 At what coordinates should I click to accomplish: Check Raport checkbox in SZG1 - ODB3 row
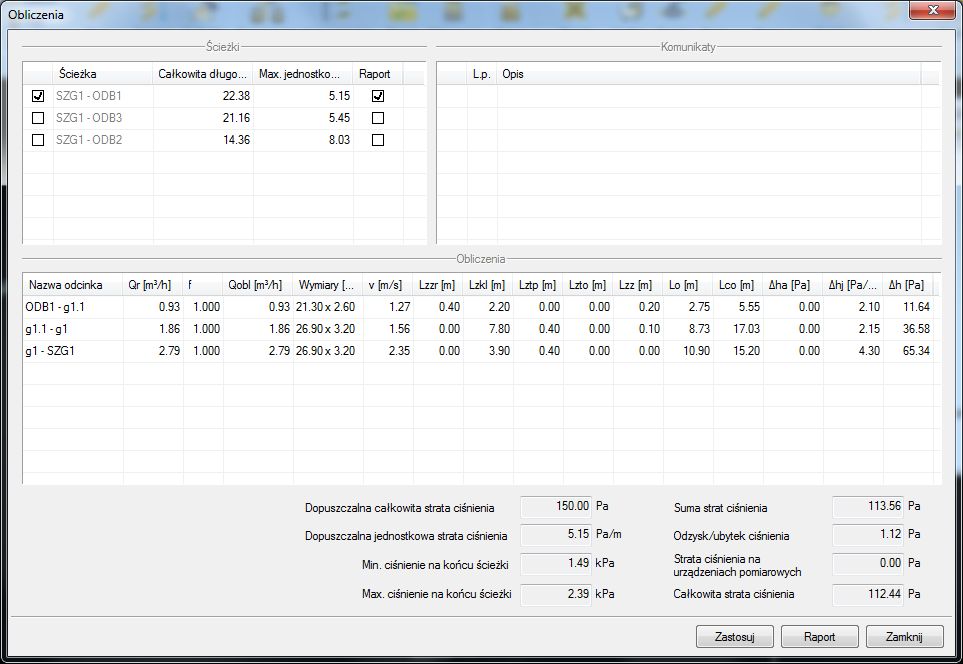pyautogui.click(x=378, y=118)
